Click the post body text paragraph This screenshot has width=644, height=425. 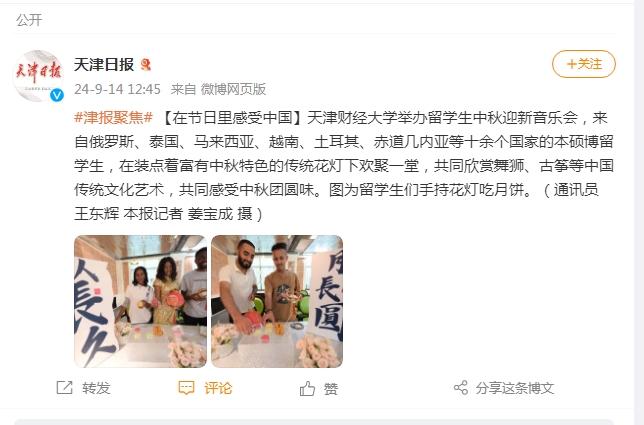[x=344, y=166]
